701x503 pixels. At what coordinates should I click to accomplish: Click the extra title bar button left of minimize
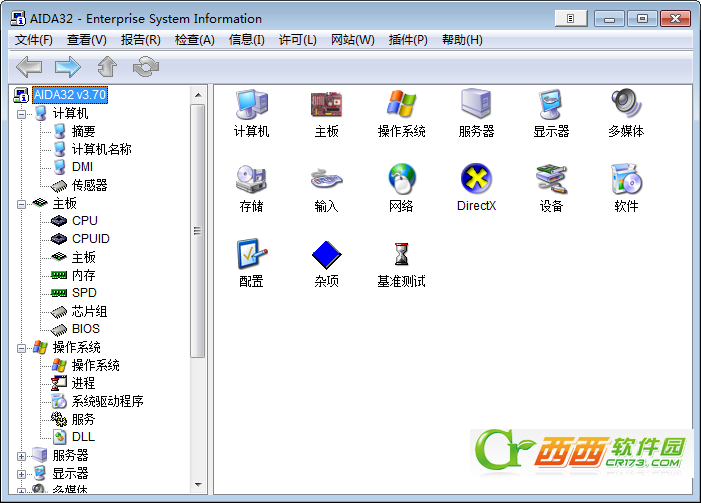[571, 18]
